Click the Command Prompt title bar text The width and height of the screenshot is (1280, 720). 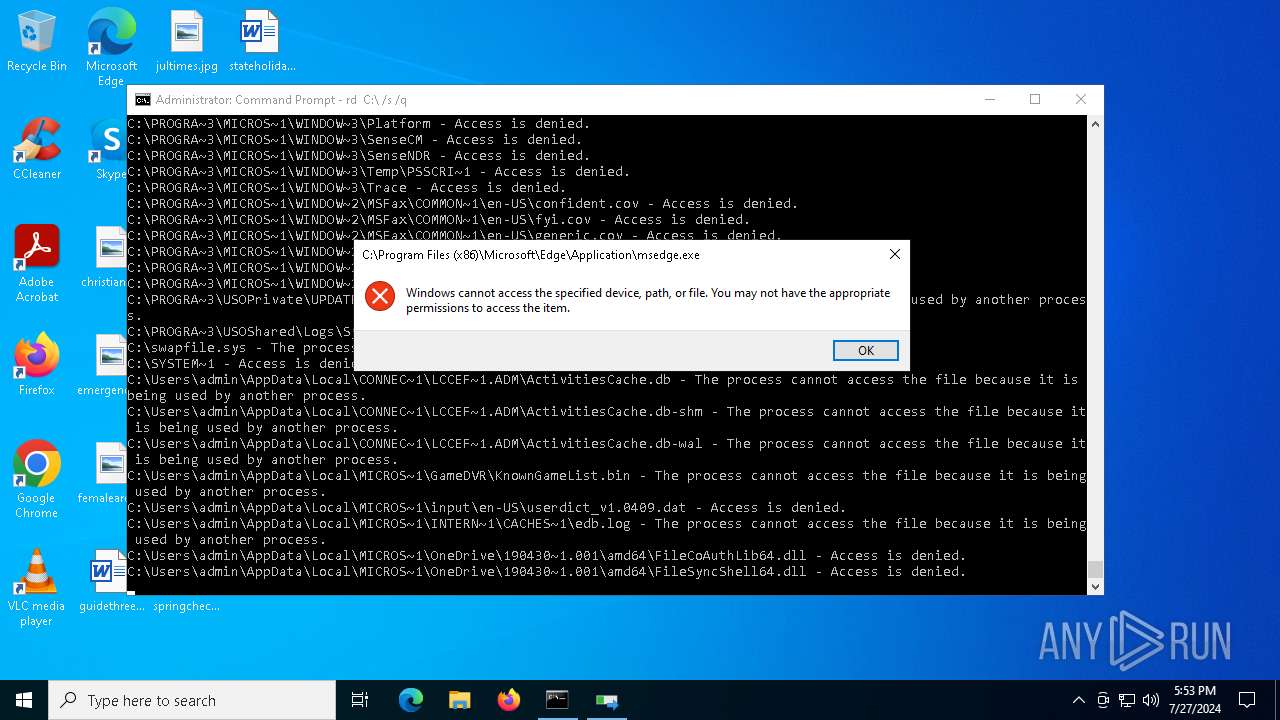pyautogui.click(x=281, y=100)
